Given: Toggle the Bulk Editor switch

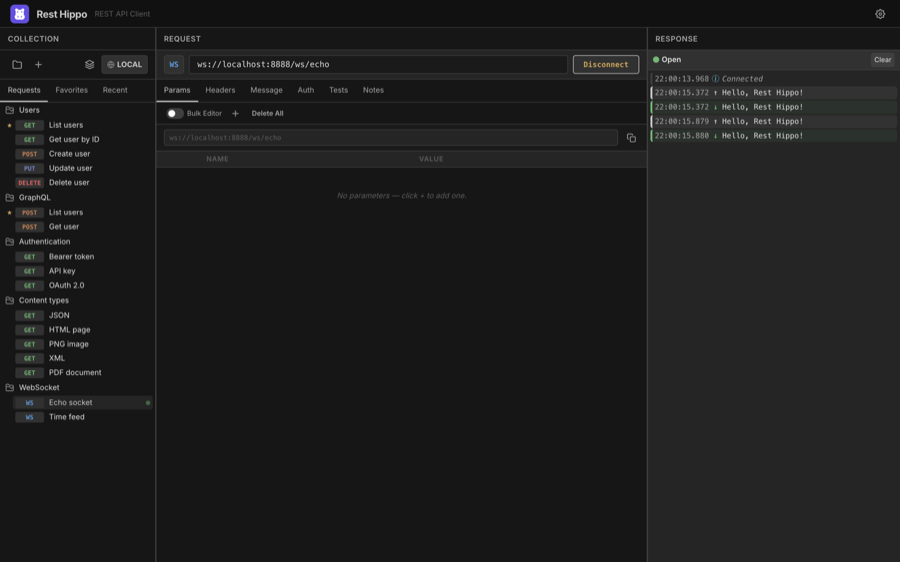Looking at the screenshot, I should coord(175,114).
